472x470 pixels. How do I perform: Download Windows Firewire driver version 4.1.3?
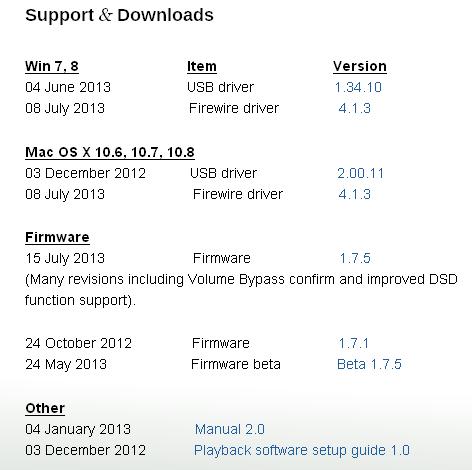pos(354,108)
